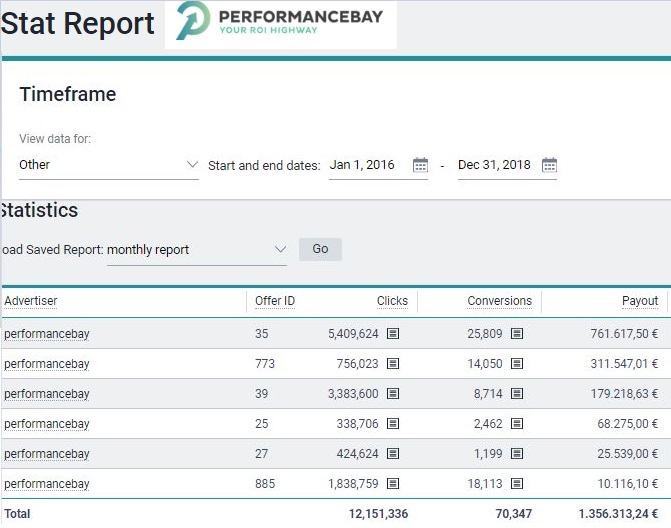Open conversion details for 2,462 conversions

(517, 423)
